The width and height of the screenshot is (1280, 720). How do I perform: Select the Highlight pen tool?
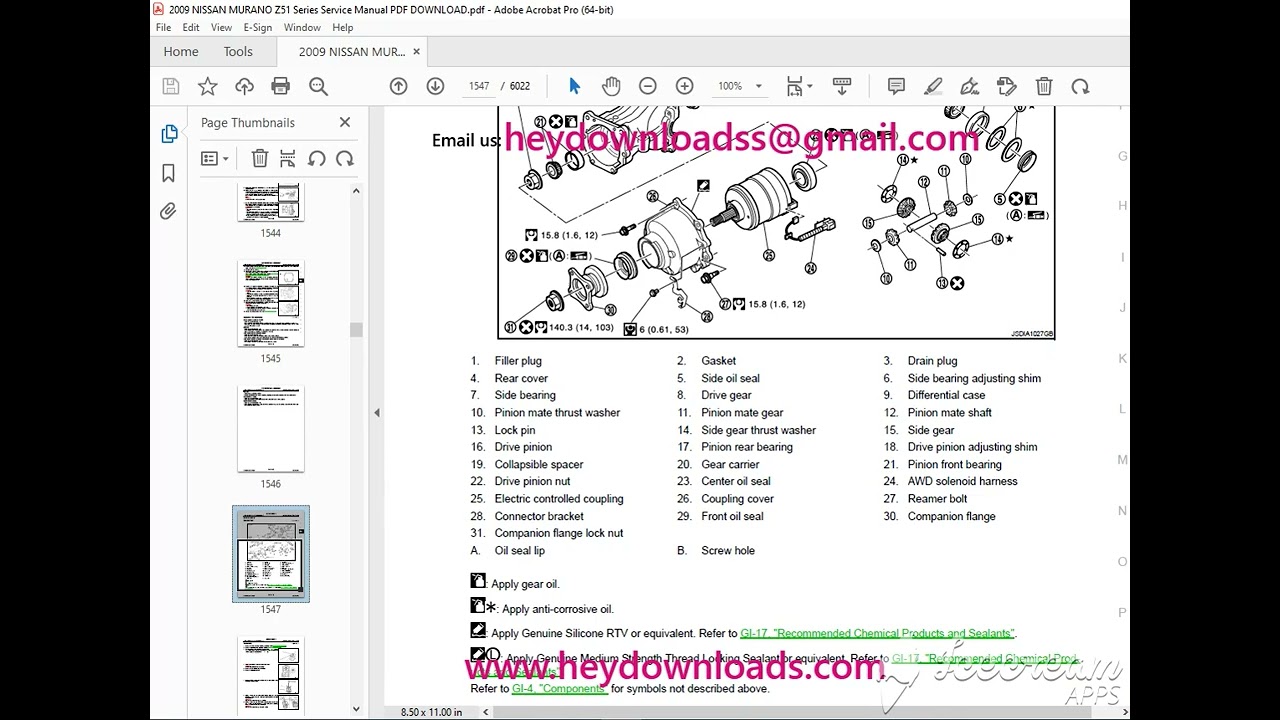[933, 87]
